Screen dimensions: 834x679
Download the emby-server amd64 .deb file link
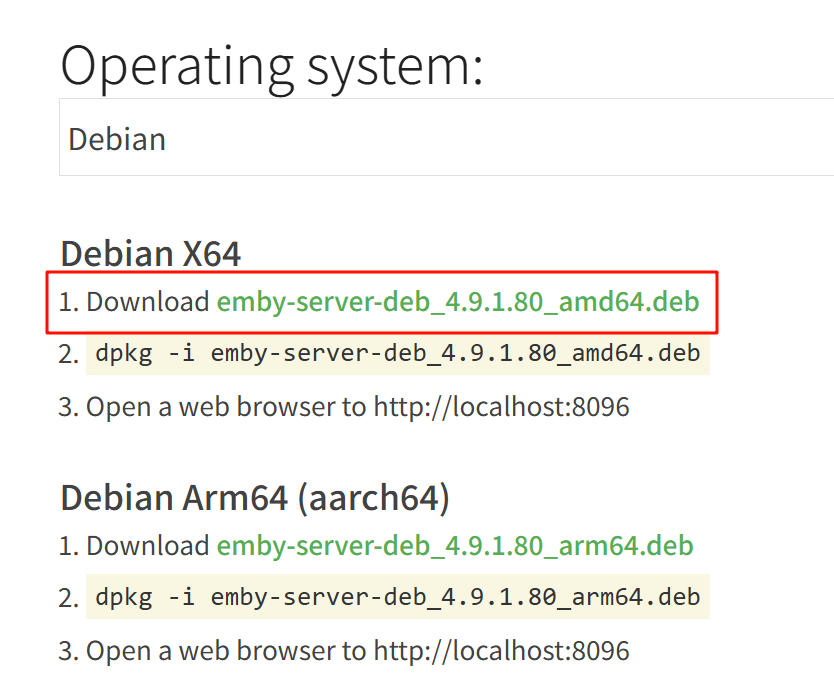[x=458, y=301]
